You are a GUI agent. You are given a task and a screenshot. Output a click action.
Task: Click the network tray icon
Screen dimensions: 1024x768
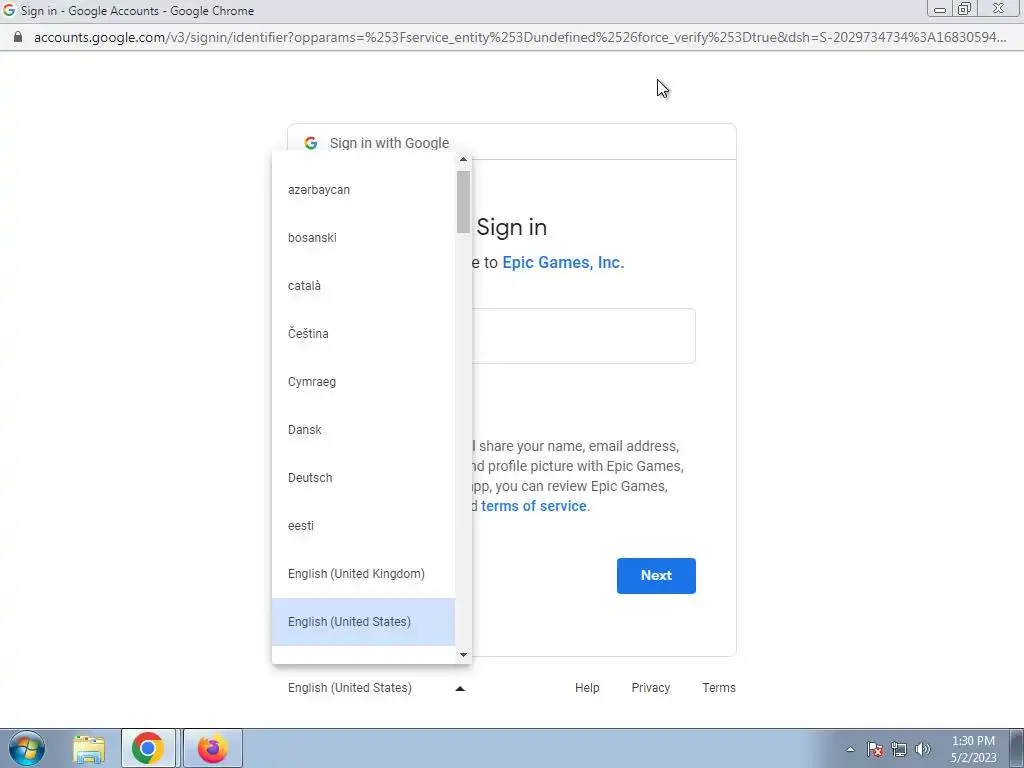coord(899,749)
